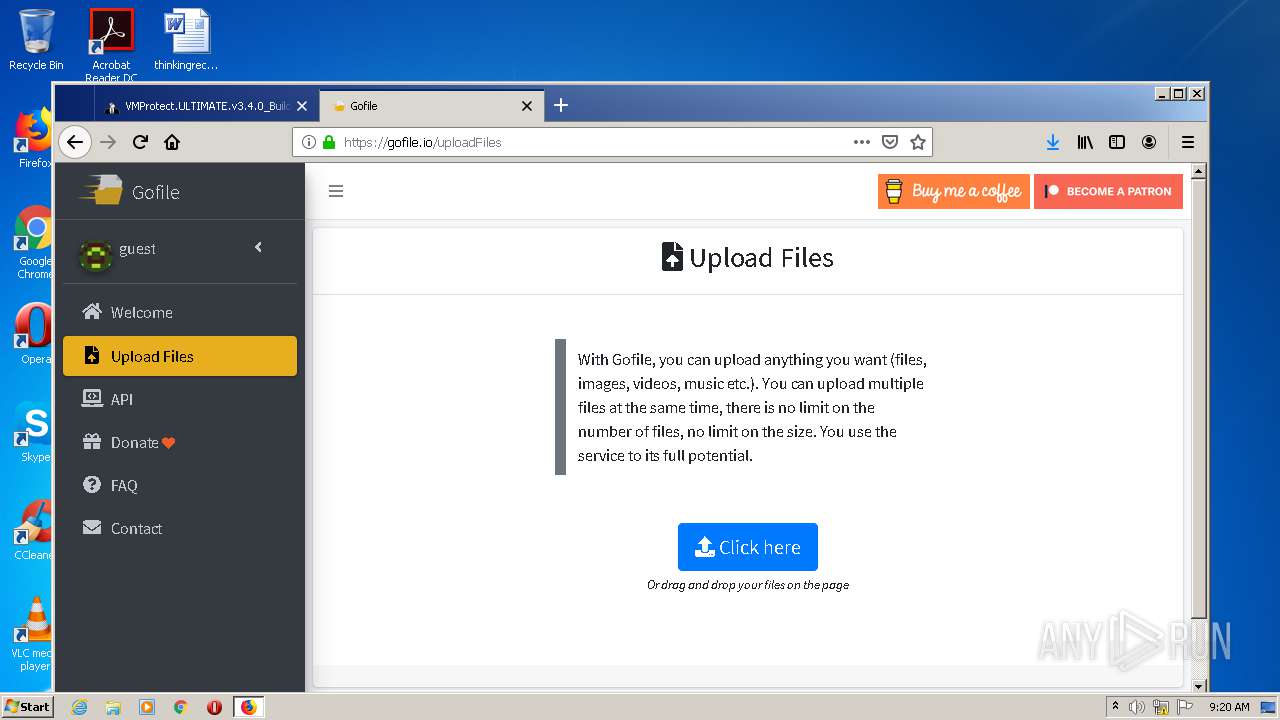The width and height of the screenshot is (1280, 720).
Task: Open Internet Explorer from taskbar
Action: tap(79, 707)
